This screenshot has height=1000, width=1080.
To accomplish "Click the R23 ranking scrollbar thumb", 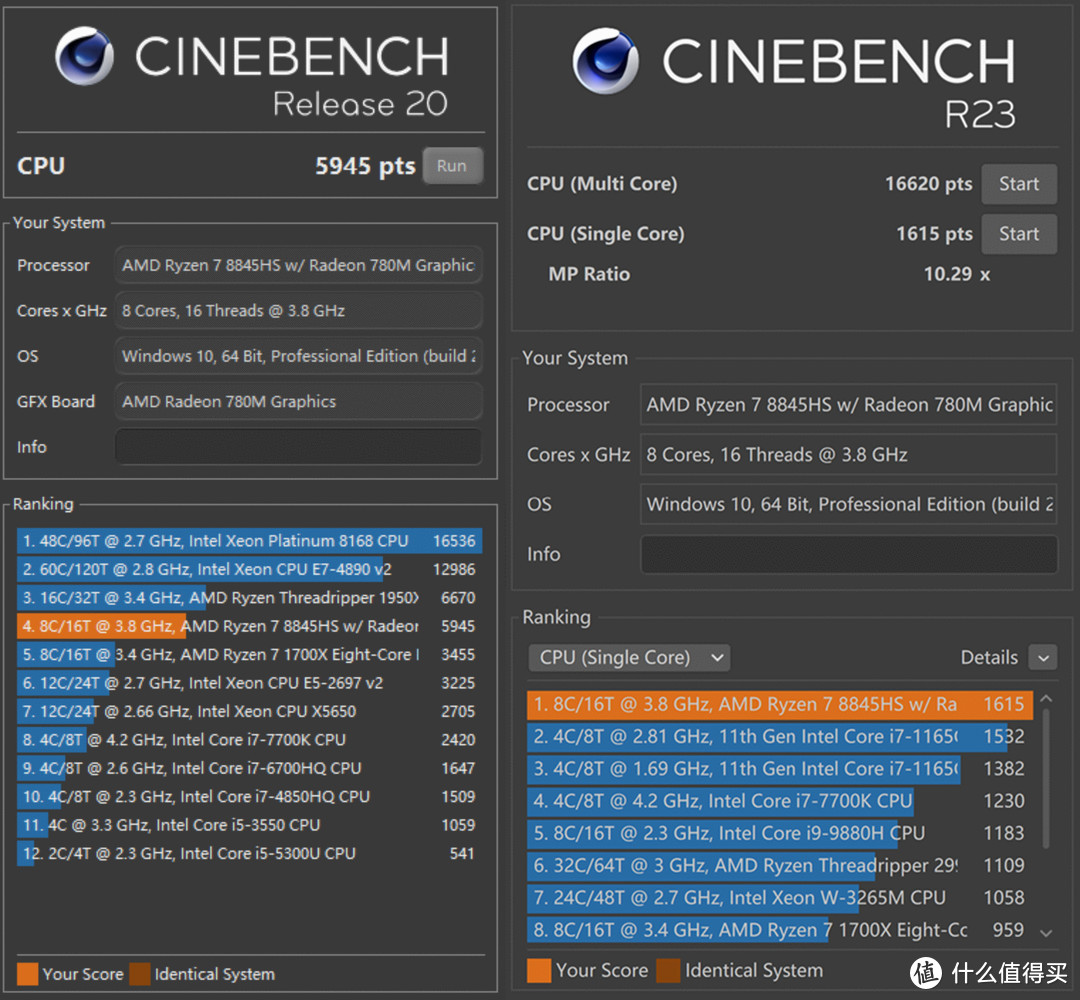I will tap(1046, 778).
